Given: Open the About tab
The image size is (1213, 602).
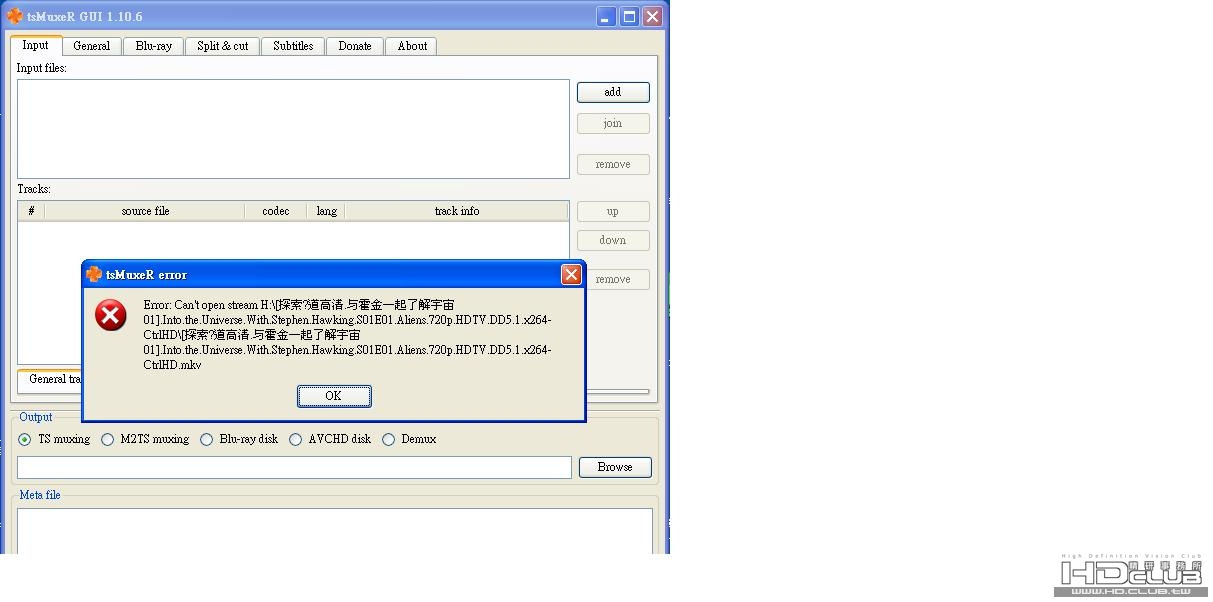Looking at the screenshot, I should pos(412,46).
